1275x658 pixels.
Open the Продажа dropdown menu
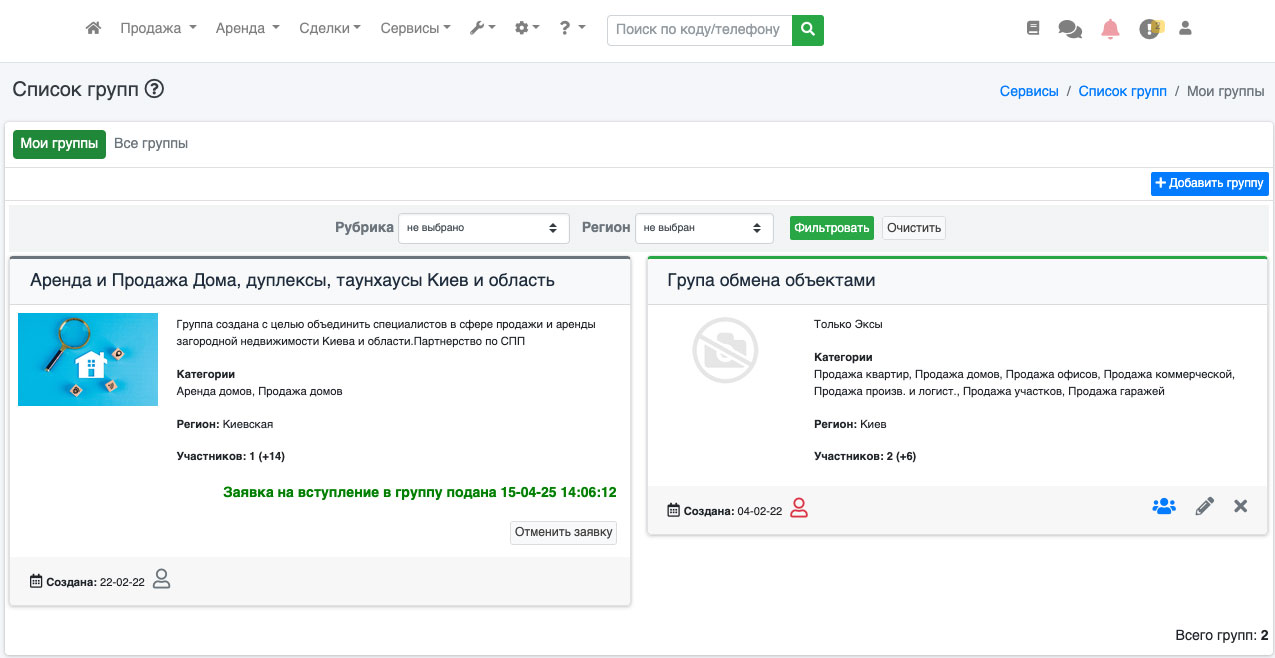[x=158, y=29]
